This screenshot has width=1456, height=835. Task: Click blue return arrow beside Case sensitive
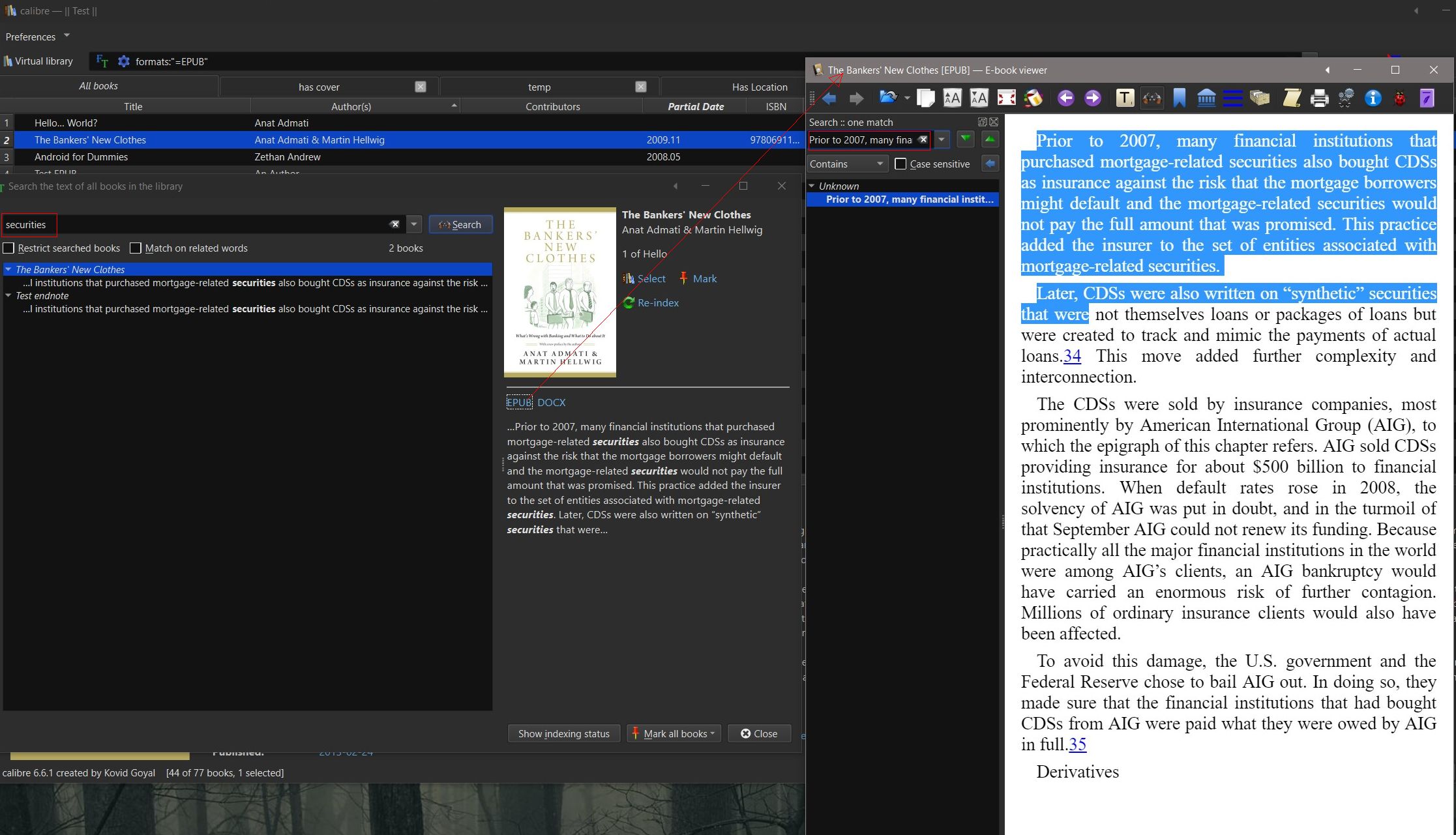point(990,164)
